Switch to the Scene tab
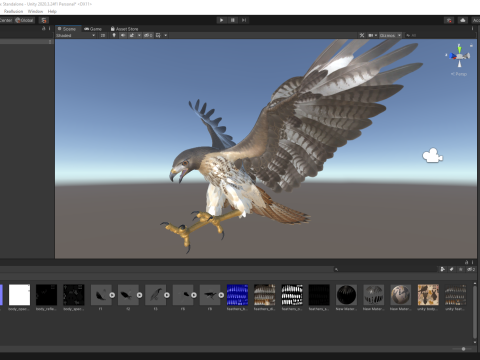The height and width of the screenshot is (360, 480). pos(67,29)
